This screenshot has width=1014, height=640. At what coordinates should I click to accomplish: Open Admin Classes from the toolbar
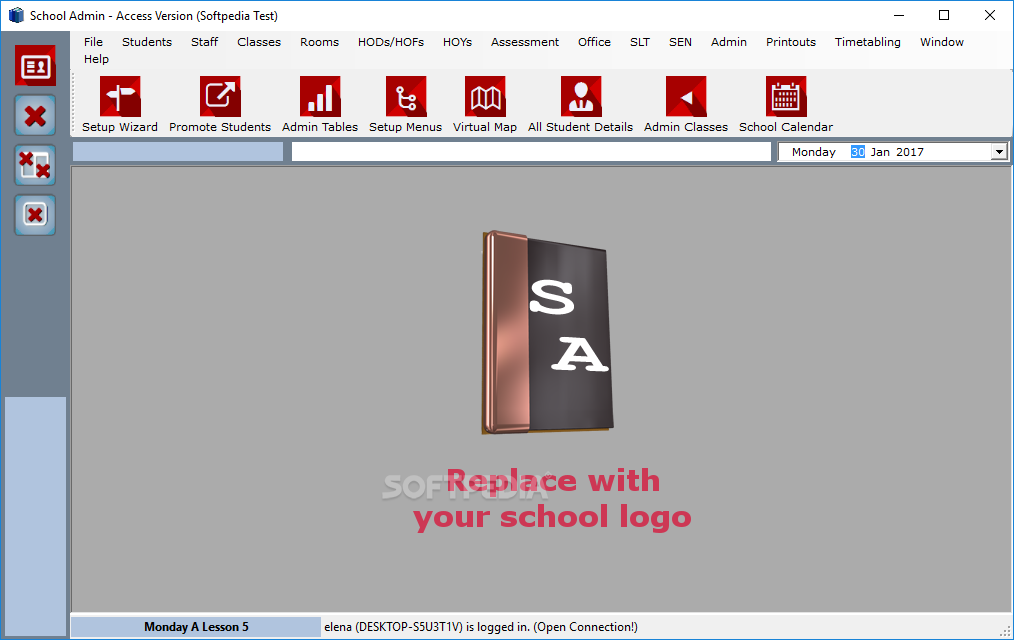pyautogui.click(x=685, y=104)
